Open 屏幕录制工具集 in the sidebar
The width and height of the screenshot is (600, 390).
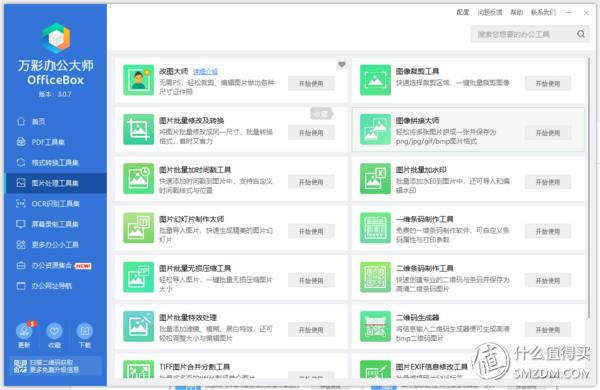click(x=55, y=224)
